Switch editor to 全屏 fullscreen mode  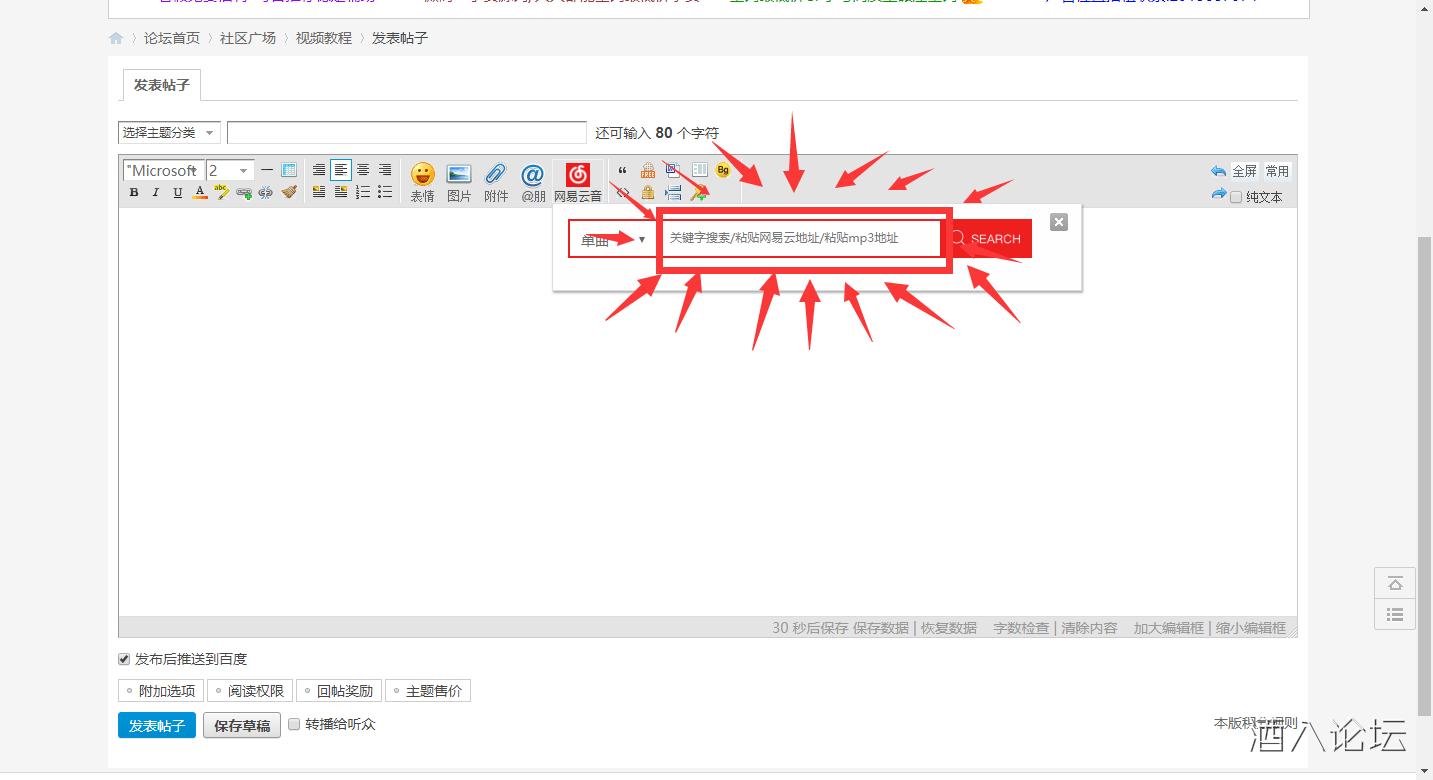[x=1244, y=171]
